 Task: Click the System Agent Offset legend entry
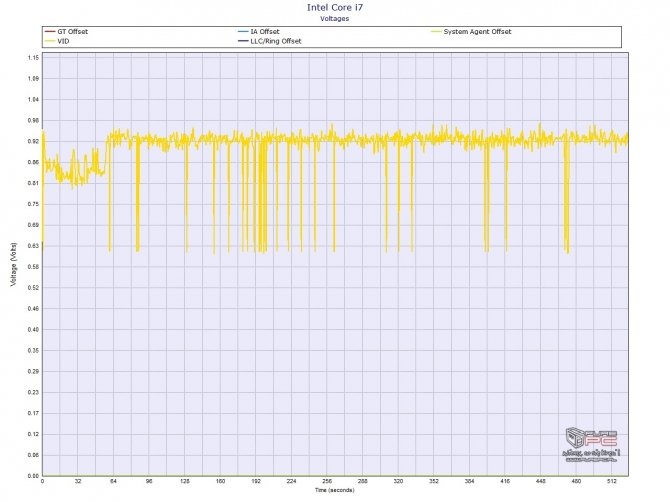coord(471,32)
